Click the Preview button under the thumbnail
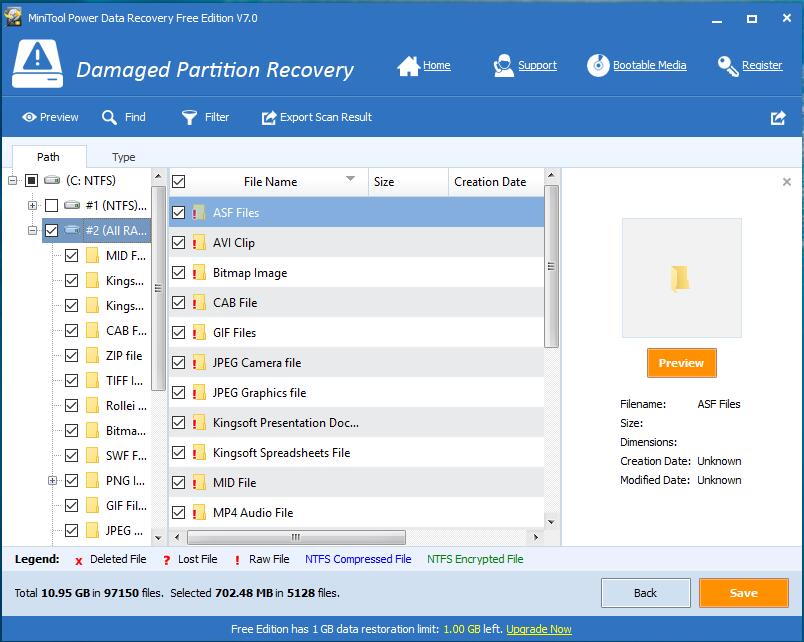 click(681, 364)
